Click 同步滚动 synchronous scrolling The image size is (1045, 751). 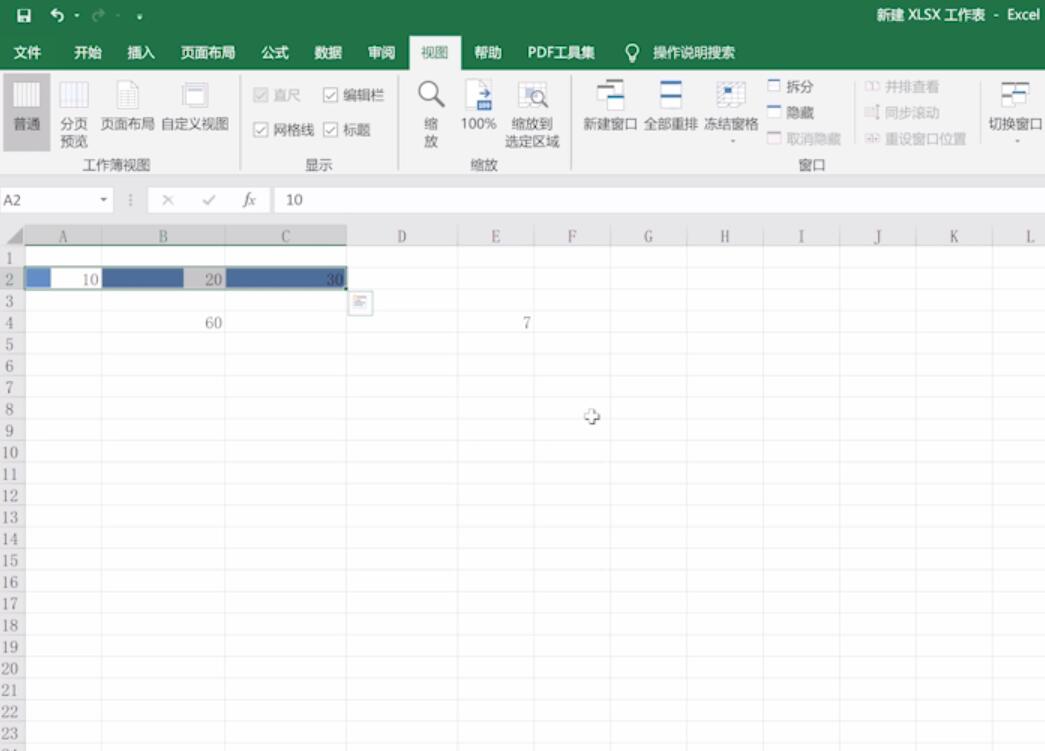coord(902,113)
